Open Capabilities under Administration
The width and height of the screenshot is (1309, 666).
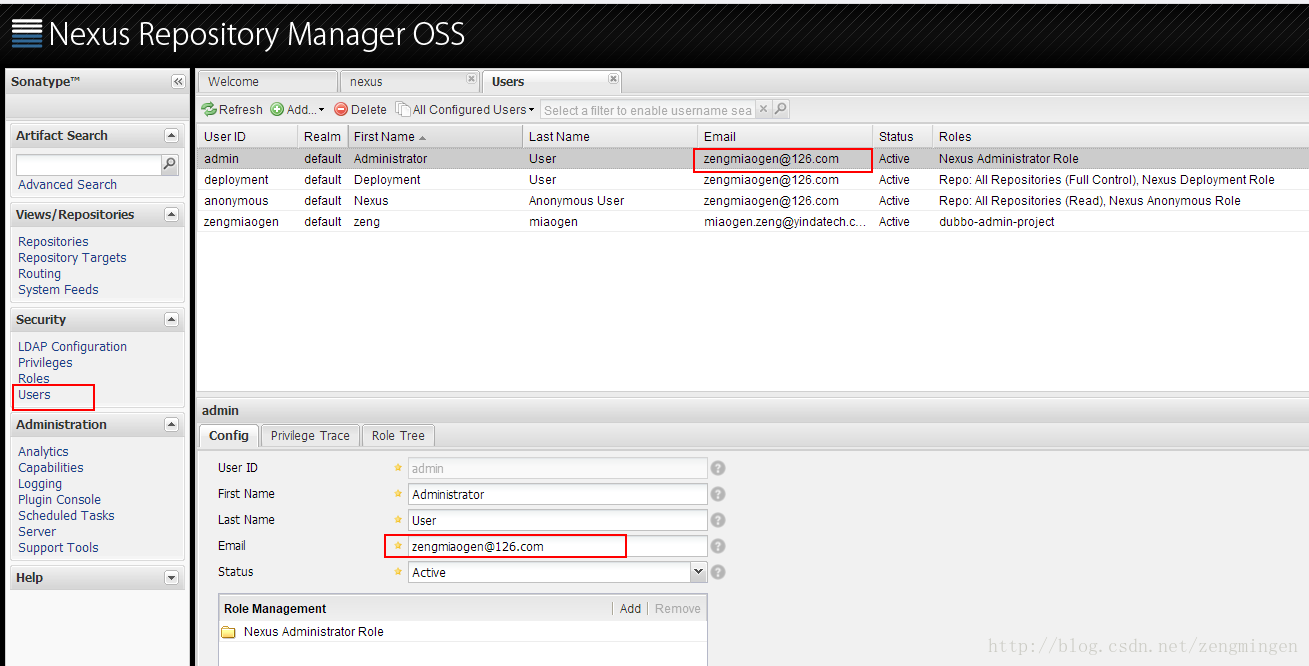(51, 468)
